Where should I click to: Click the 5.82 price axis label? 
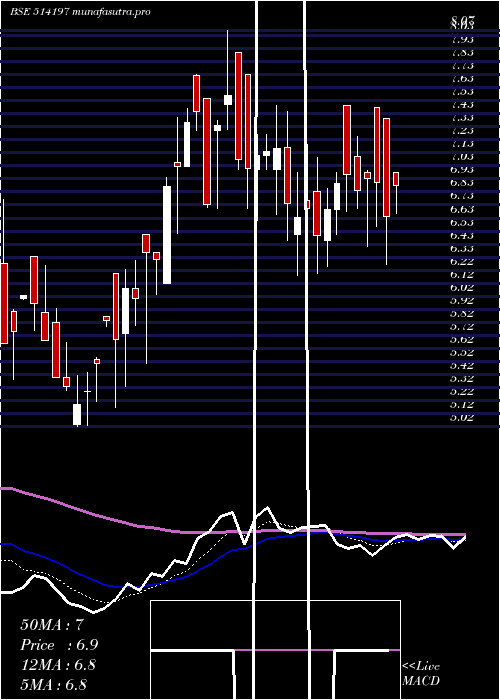462,313
